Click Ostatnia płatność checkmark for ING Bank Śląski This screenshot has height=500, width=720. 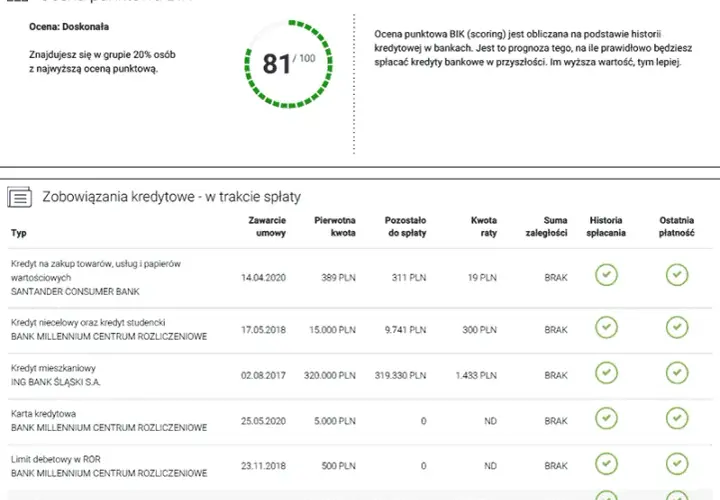tap(677, 373)
